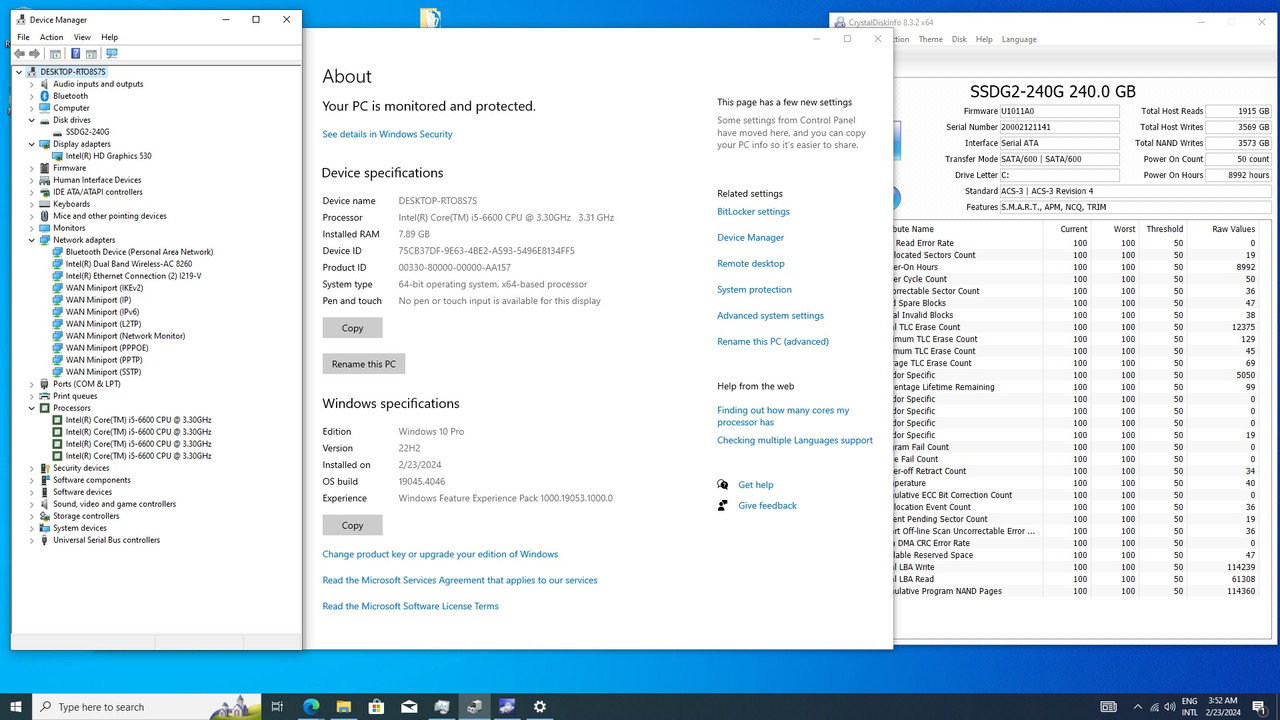Image resolution: width=1280 pixels, height=720 pixels.
Task: Collapse the Display adapters node
Action: coord(32,144)
